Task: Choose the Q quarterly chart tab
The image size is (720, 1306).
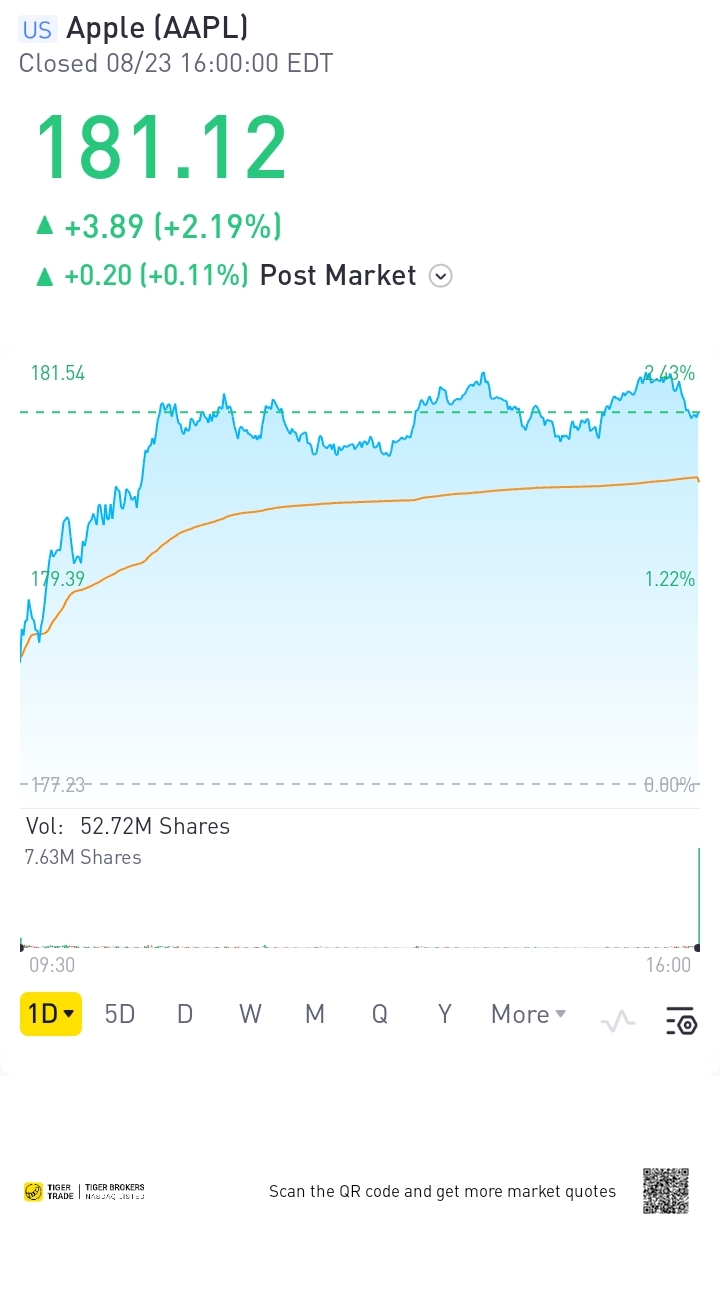Action: click(380, 1014)
